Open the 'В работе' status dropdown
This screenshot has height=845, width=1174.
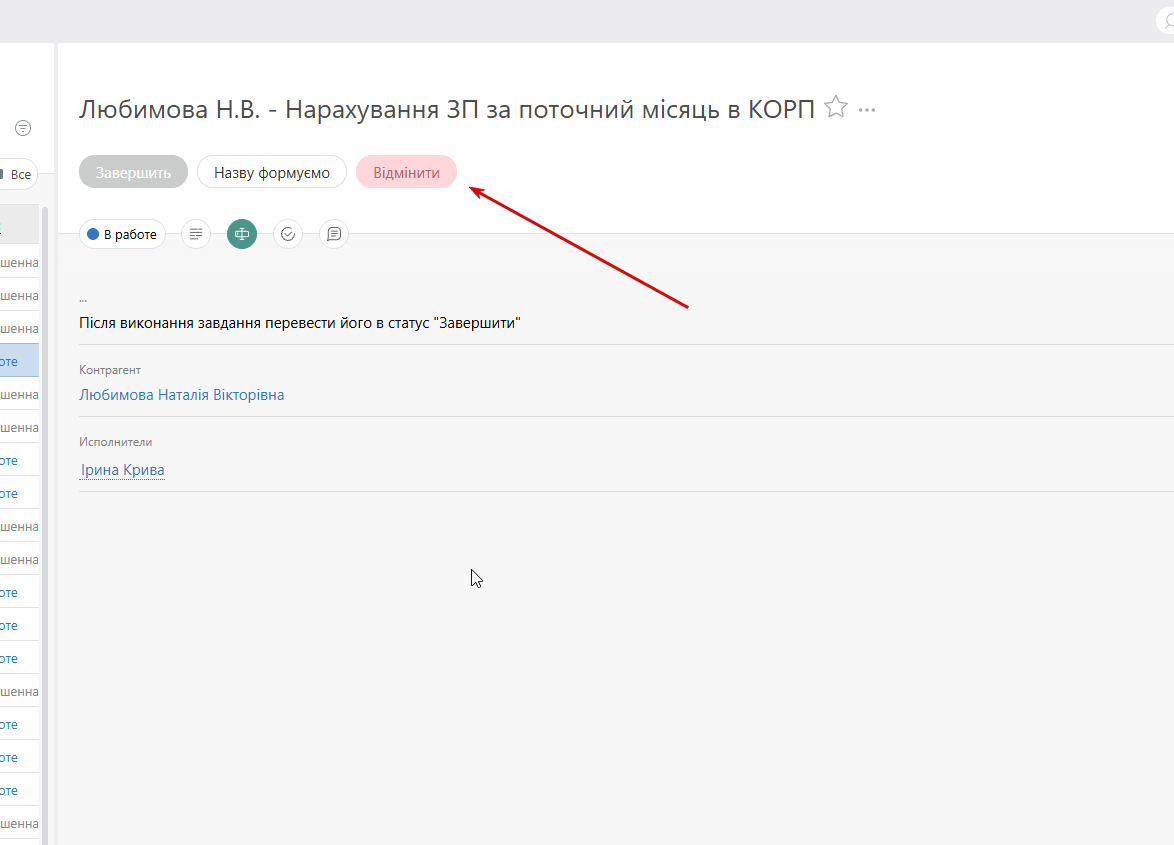pos(122,234)
